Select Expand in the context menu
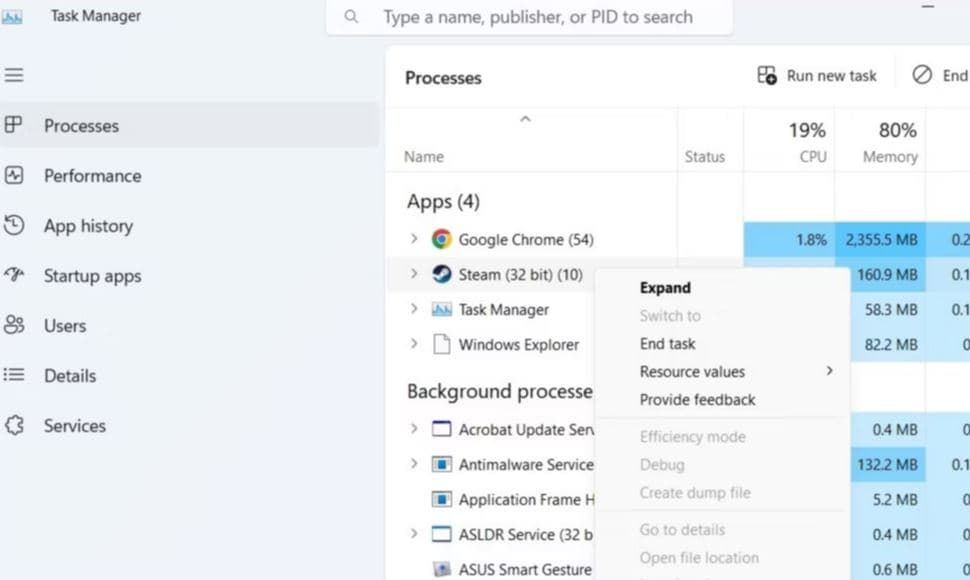This screenshot has height=580, width=970. pyautogui.click(x=665, y=287)
